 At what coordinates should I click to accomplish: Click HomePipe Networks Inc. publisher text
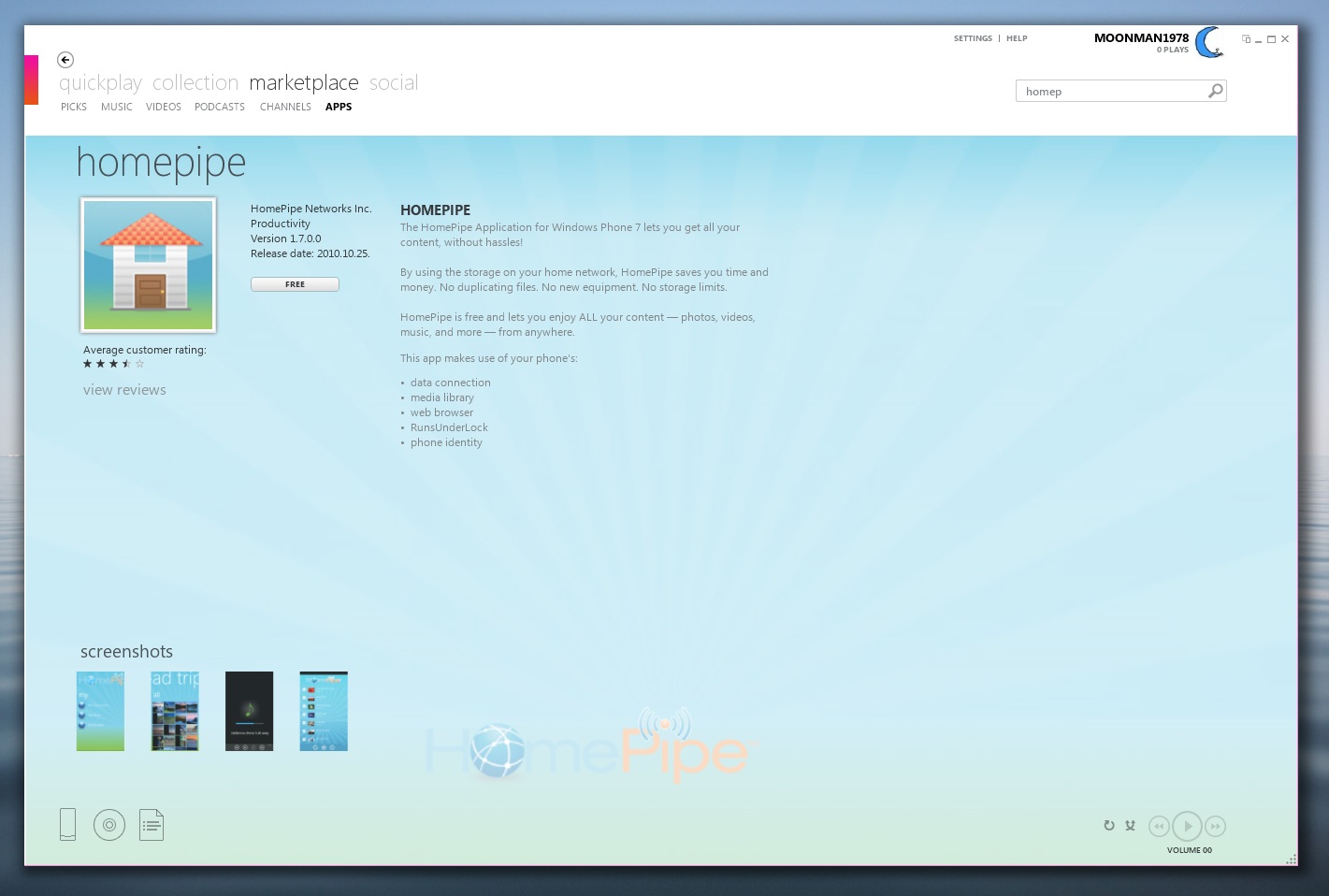point(311,209)
